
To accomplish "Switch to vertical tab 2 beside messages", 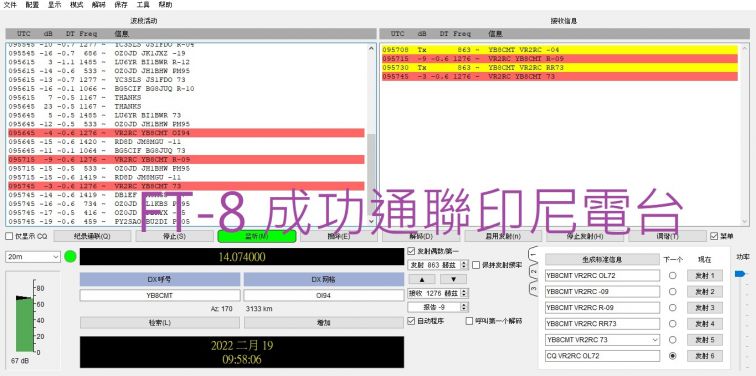I will [533, 271].
